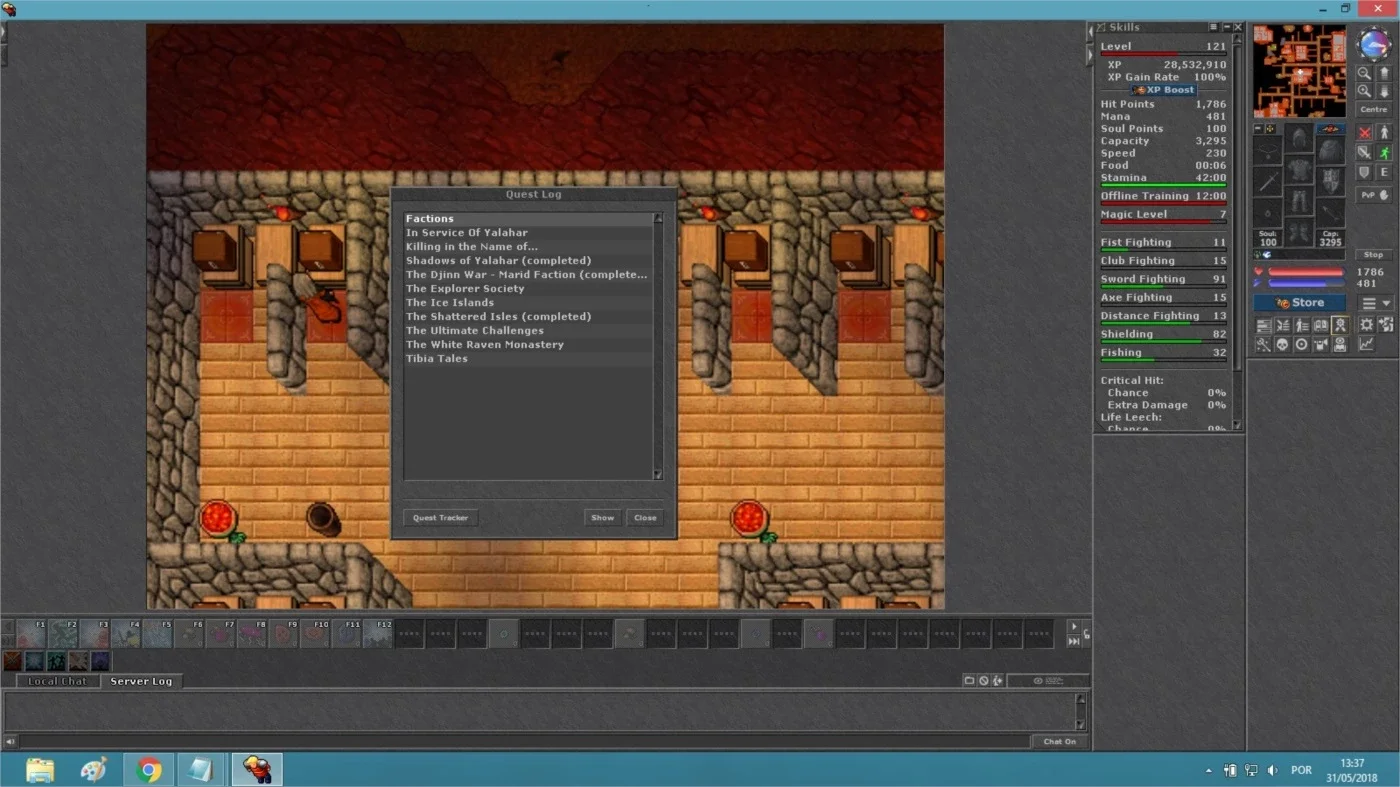Zoom in the minimap
Screen dimensions: 1400x787
(1364, 91)
